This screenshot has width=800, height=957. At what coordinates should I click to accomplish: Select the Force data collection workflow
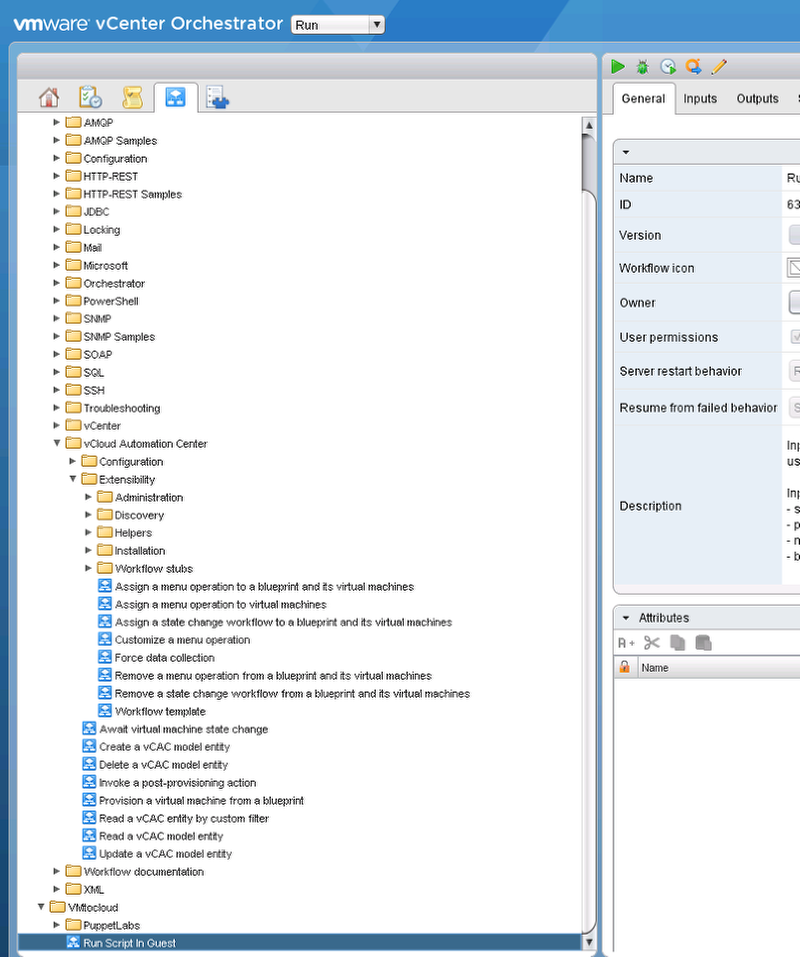(x=164, y=658)
